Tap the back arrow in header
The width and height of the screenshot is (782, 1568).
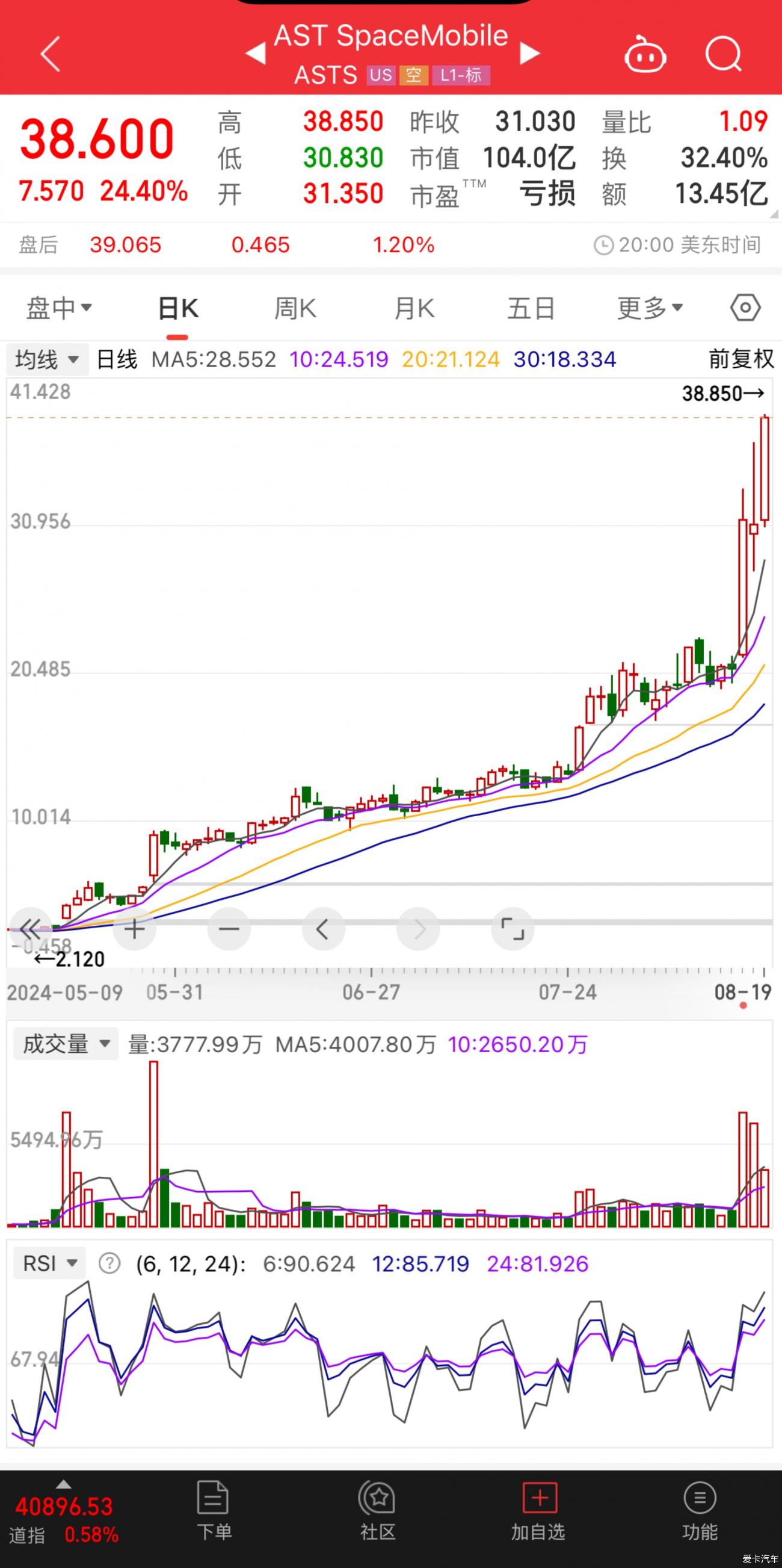click(51, 54)
